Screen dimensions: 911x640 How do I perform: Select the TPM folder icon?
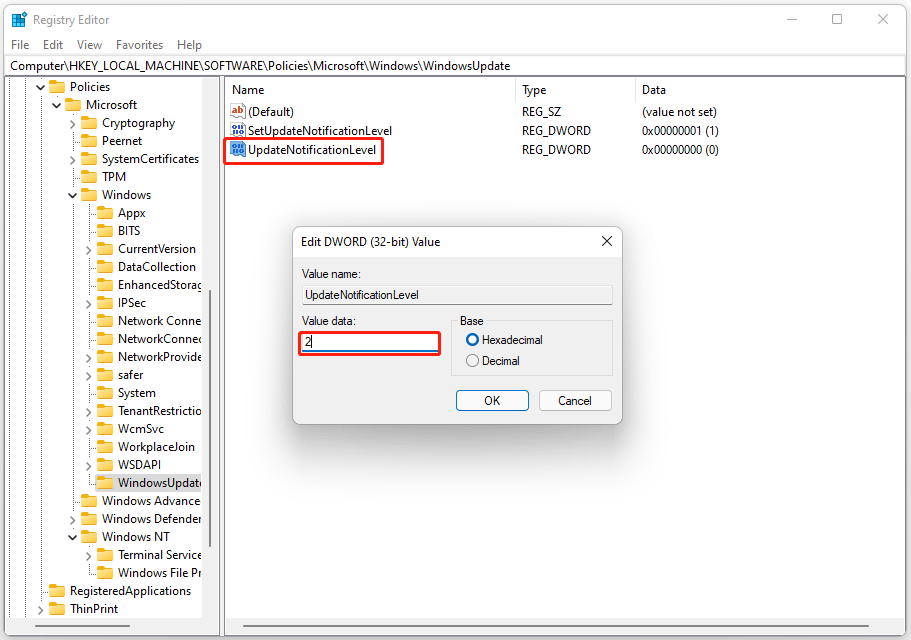tap(89, 177)
